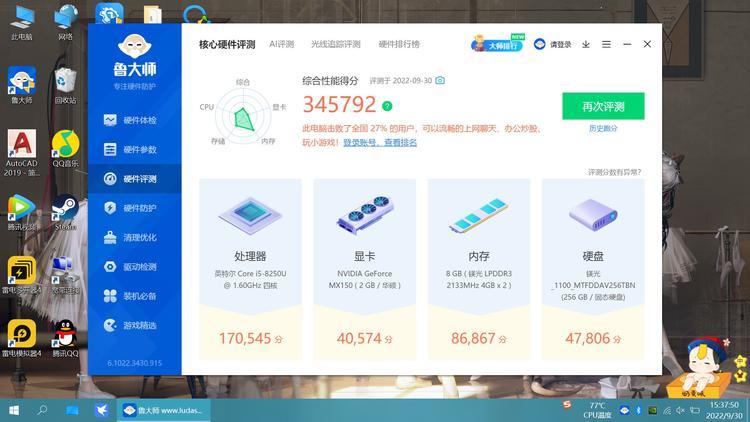Click the download arrow icon in title bar
Screen dimensions: 750x422
pos(586,44)
